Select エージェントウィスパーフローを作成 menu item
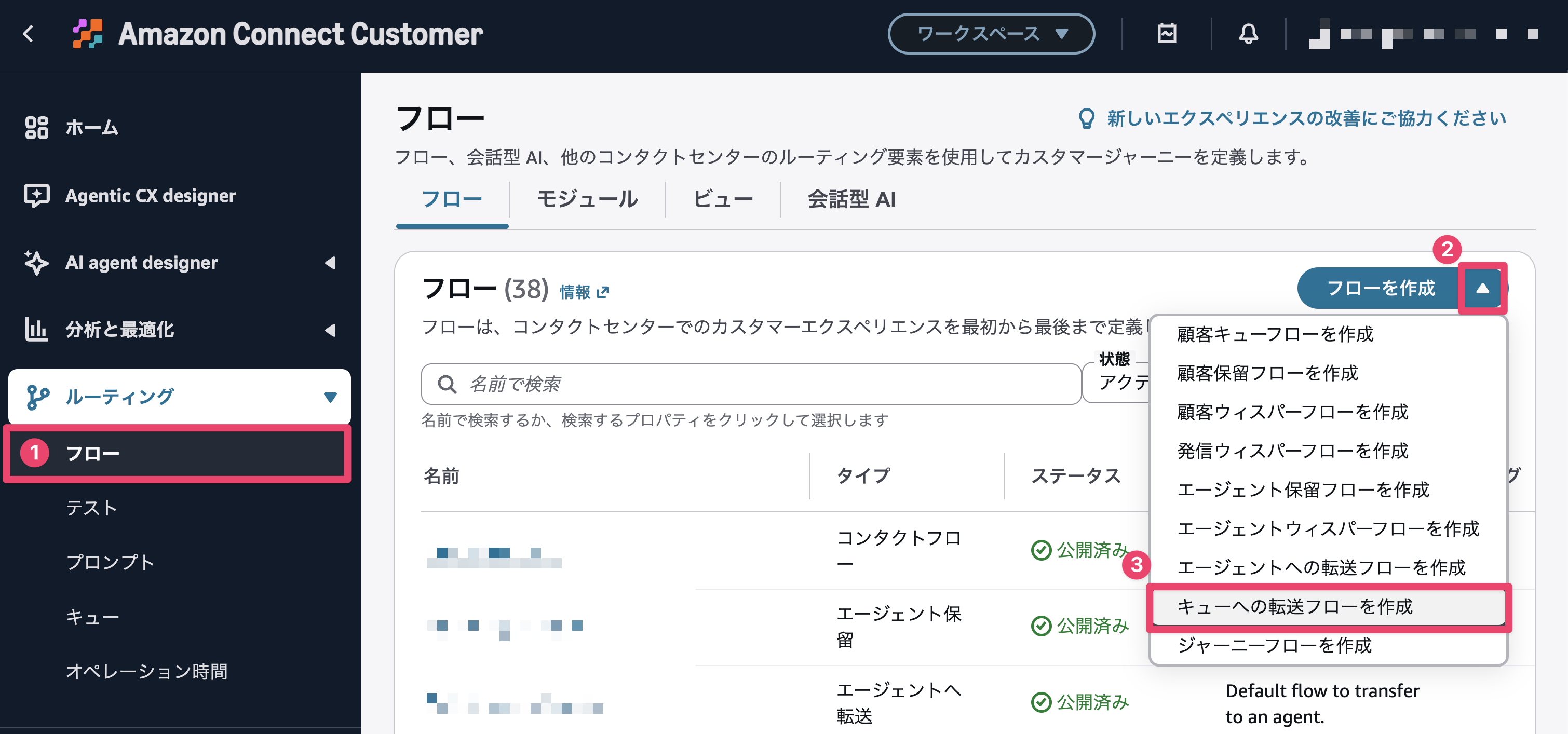1568x734 pixels. click(x=1328, y=529)
